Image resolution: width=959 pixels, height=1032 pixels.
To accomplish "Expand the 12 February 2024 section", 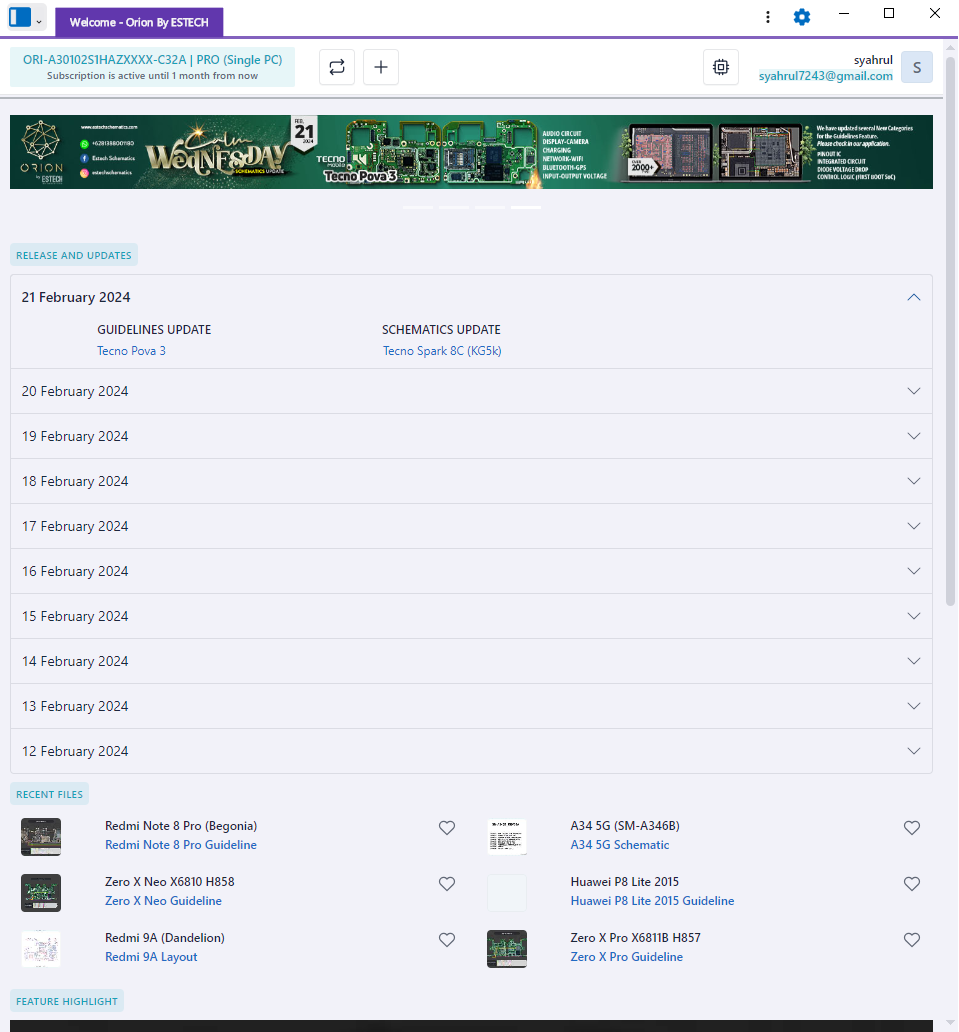I will pos(471,751).
